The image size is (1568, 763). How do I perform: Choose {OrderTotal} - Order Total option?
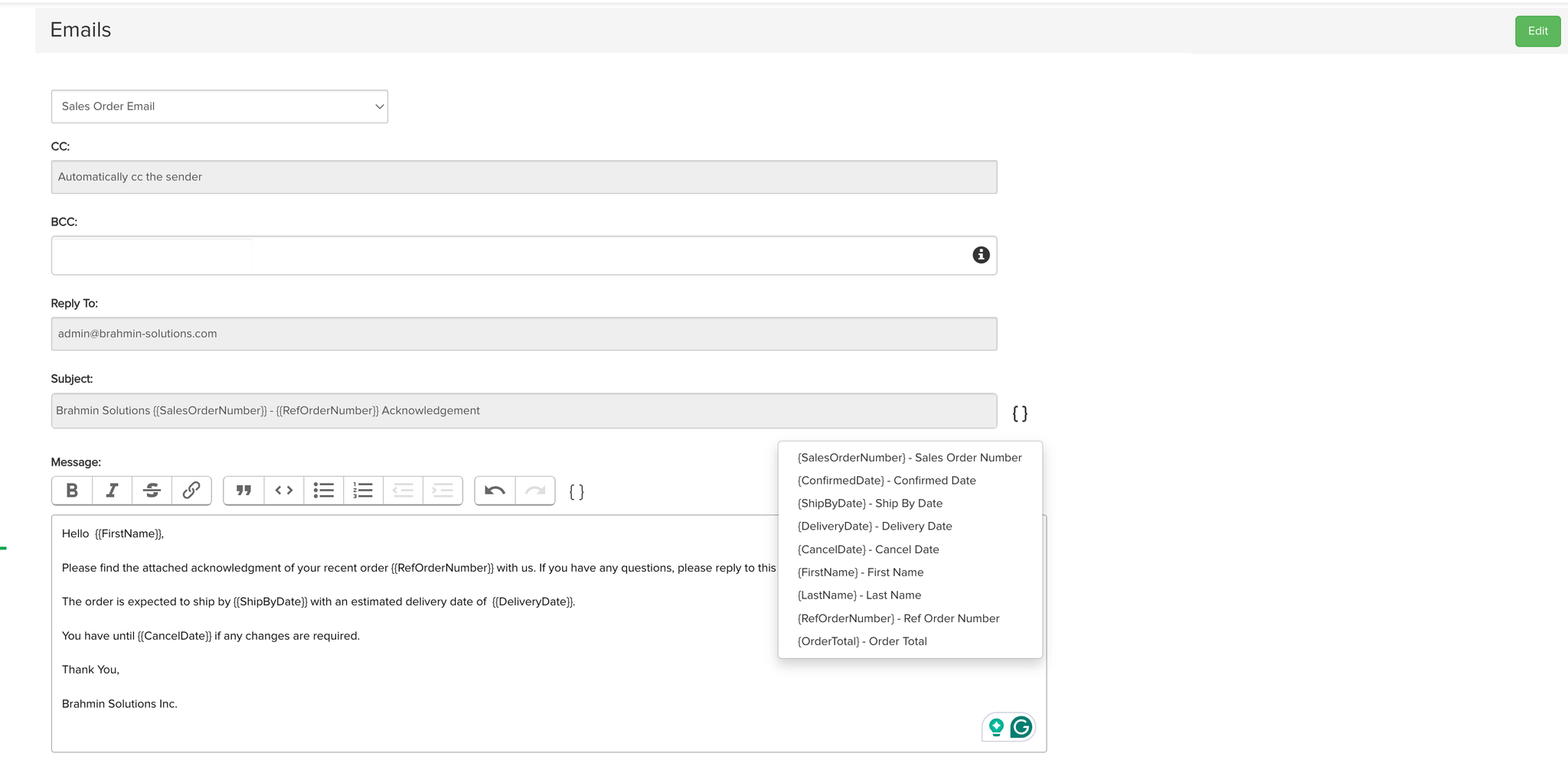(862, 641)
